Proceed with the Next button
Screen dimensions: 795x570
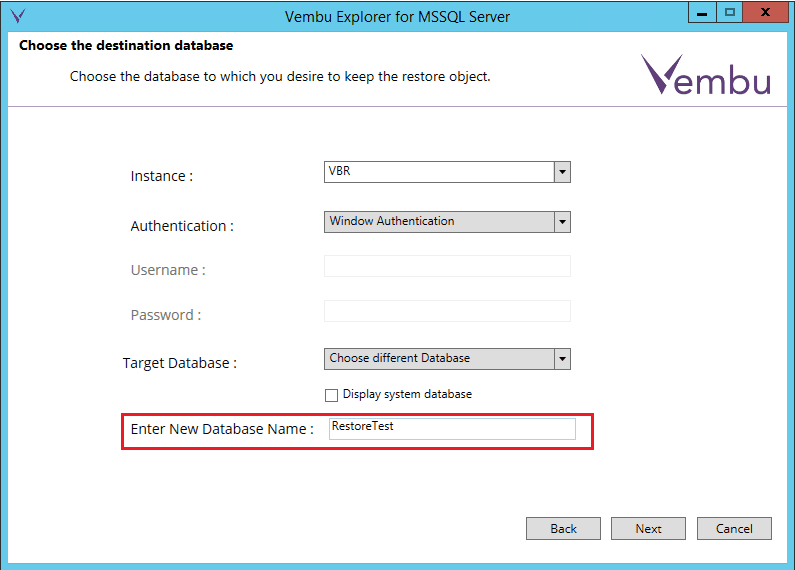[648, 529]
